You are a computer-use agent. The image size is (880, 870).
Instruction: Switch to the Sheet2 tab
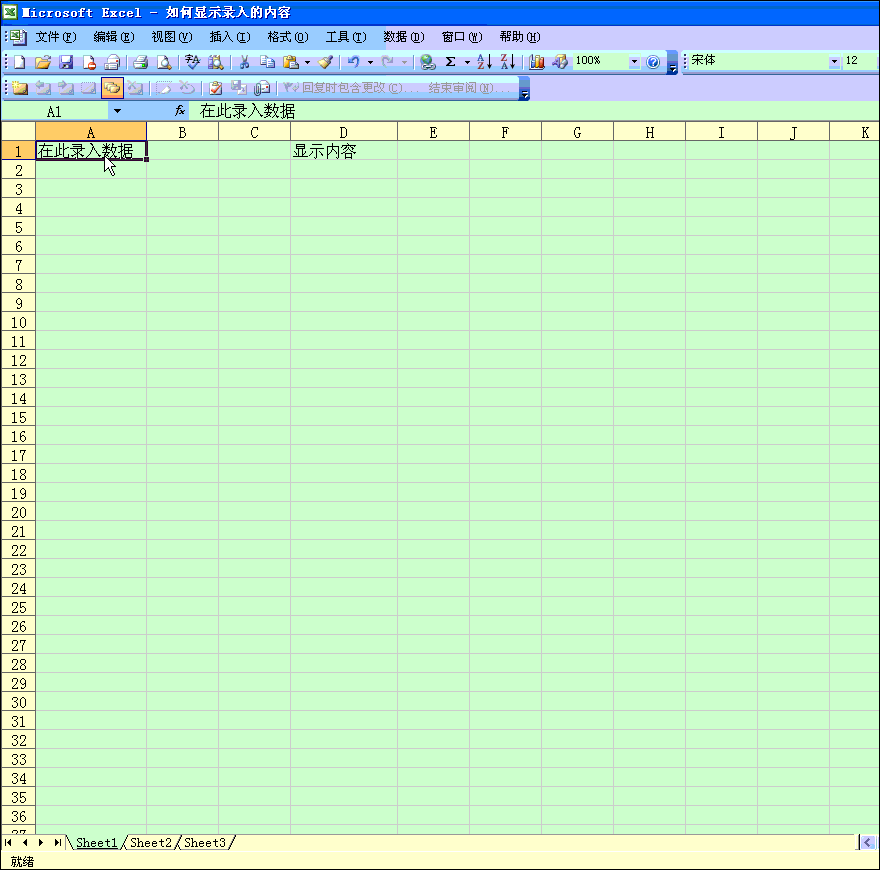[151, 843]
